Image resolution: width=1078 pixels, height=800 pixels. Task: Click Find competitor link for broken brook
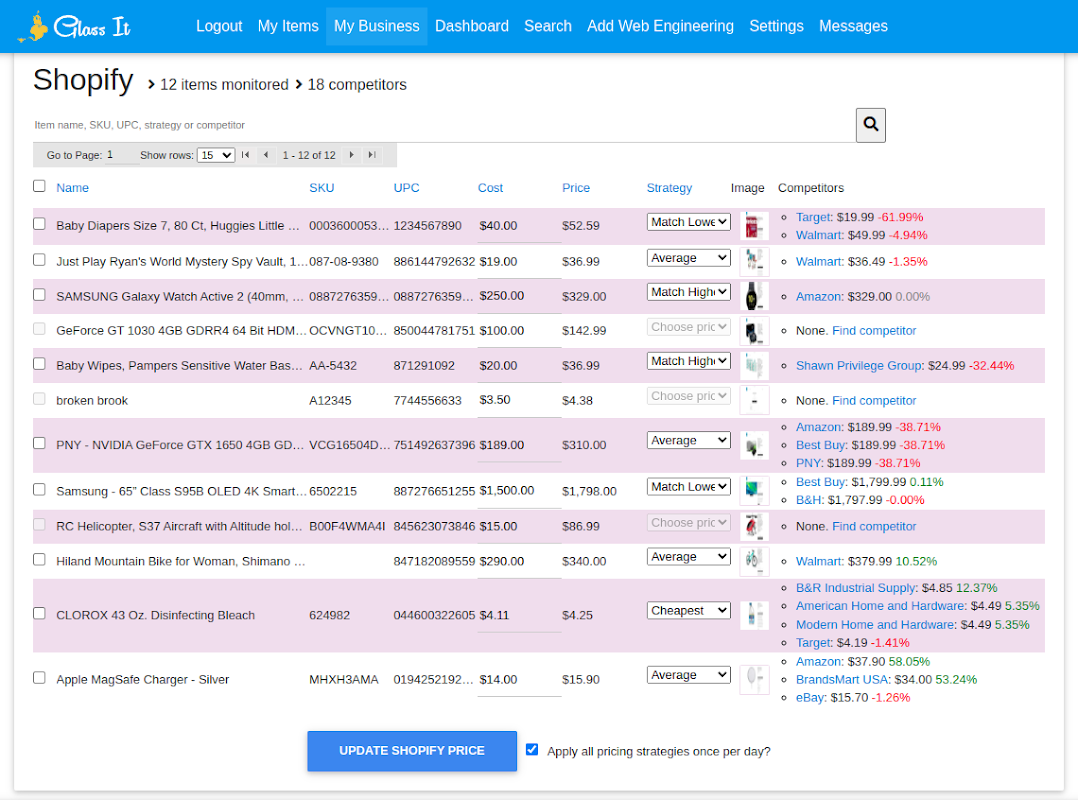coord(874,401)
